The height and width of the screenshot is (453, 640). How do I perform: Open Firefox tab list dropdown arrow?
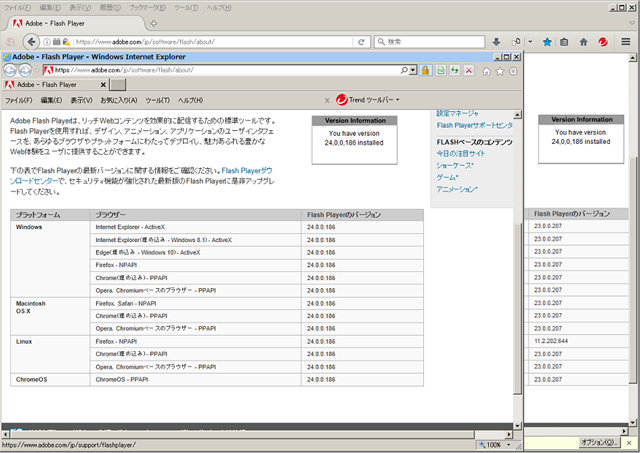coord(632,23)
